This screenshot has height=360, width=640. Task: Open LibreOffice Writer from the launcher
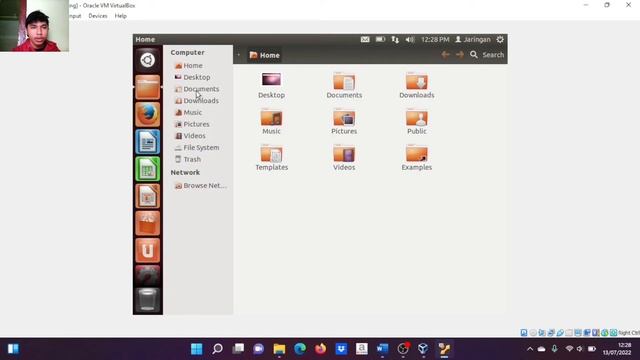point(147,142)
